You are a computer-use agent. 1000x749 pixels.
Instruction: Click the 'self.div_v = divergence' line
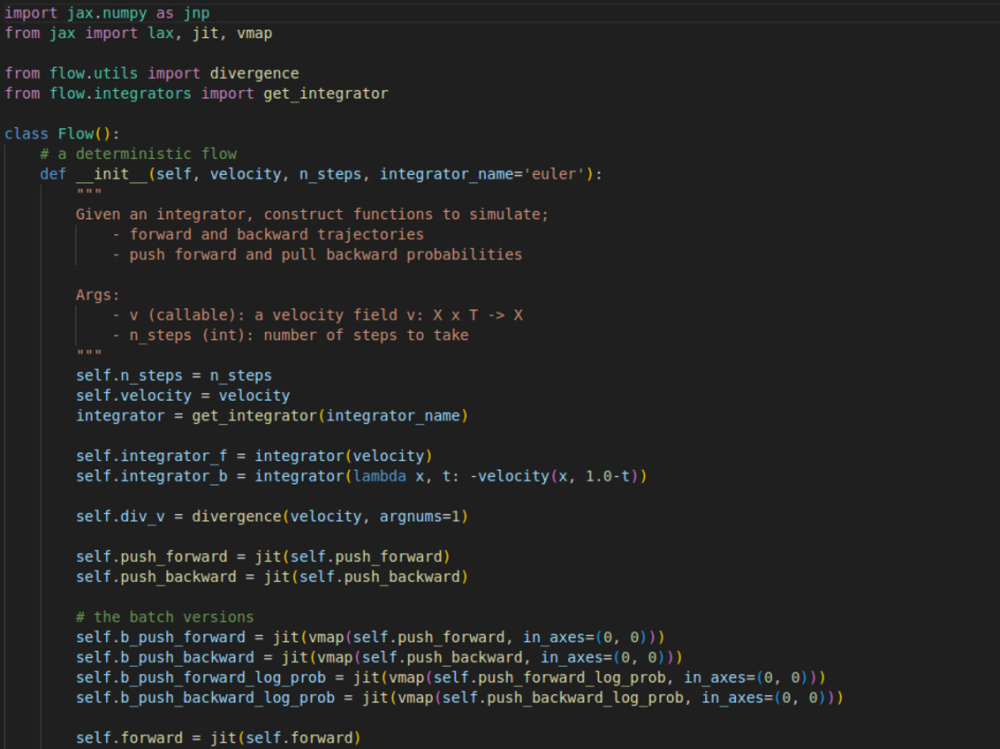(272, 516)
